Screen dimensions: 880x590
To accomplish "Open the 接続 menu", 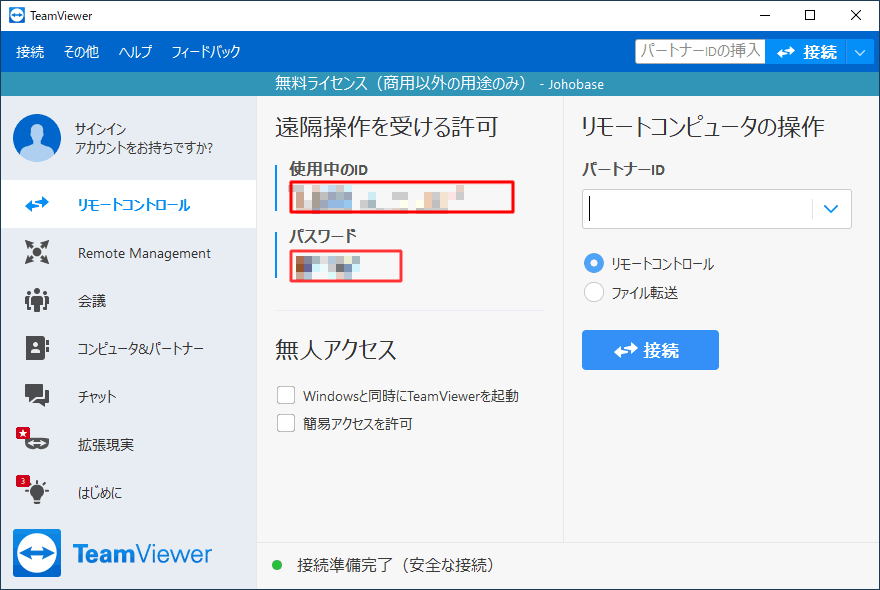I will pos(30,52).
